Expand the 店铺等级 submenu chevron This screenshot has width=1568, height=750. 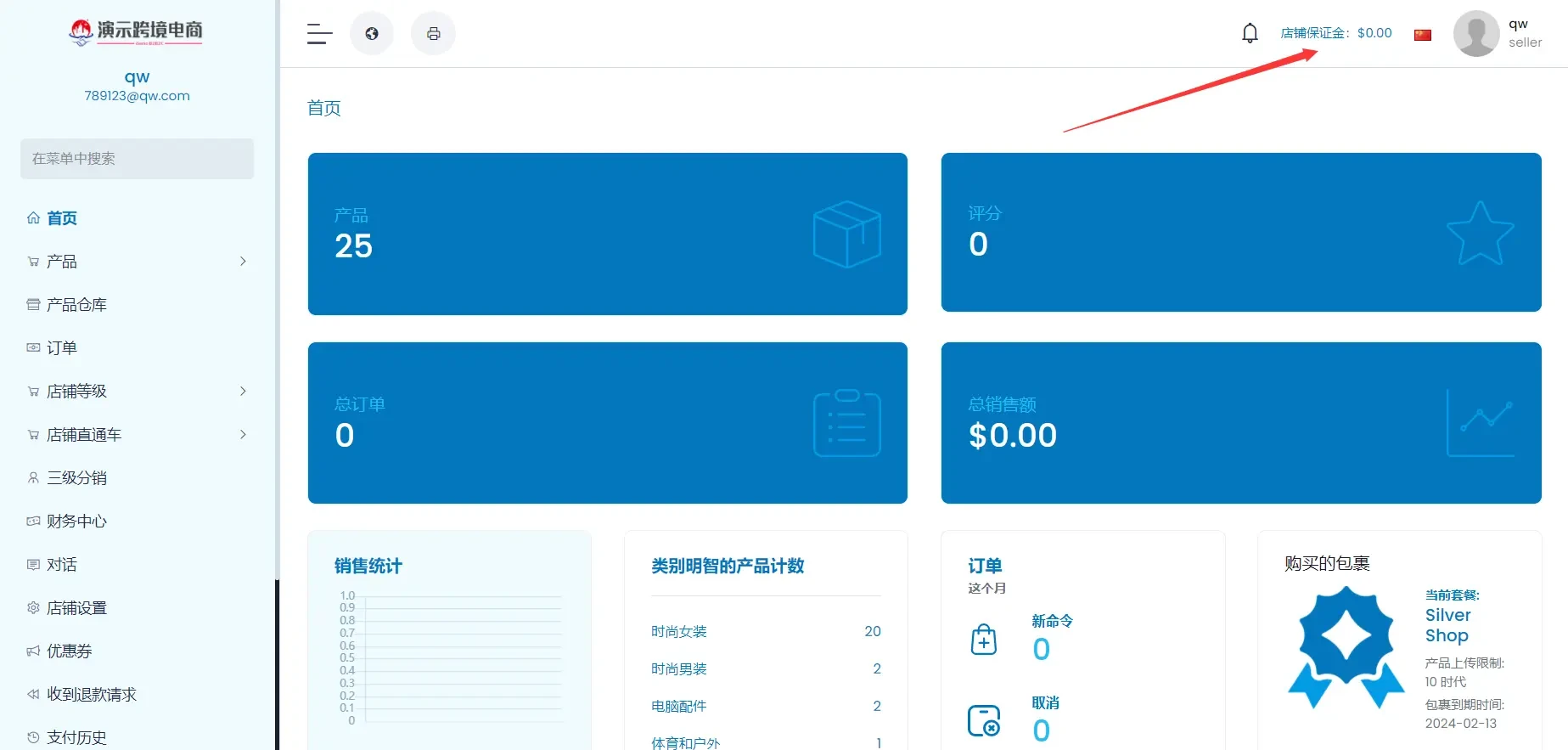point(243,392)
